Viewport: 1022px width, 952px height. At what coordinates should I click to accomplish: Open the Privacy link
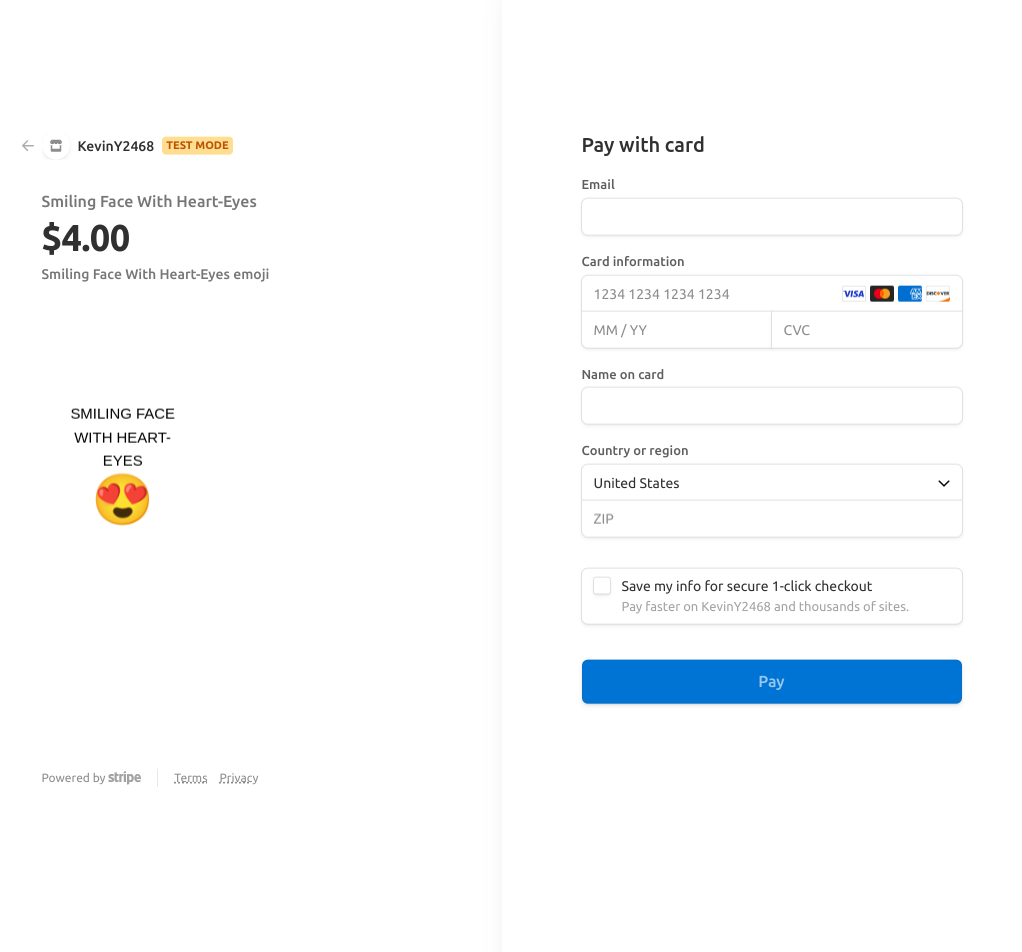(239, 778)
